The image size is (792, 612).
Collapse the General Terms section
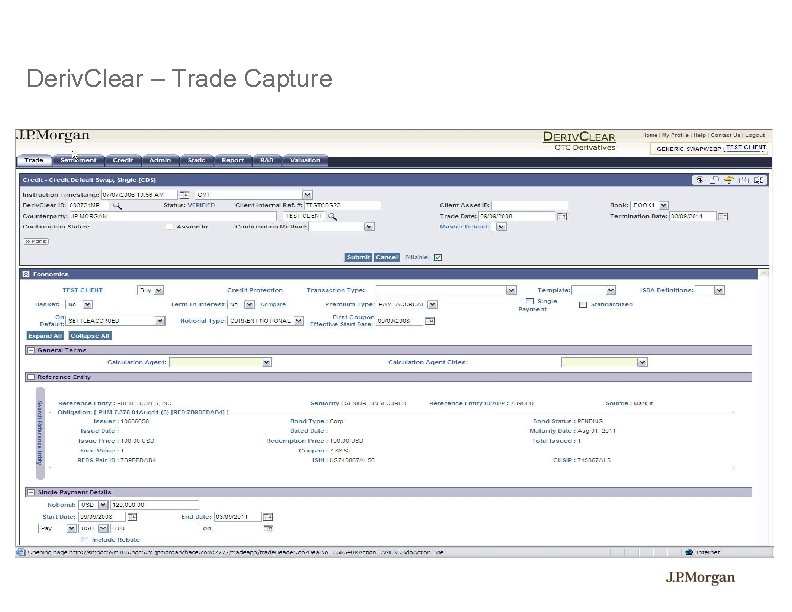[x=31, y=350]
